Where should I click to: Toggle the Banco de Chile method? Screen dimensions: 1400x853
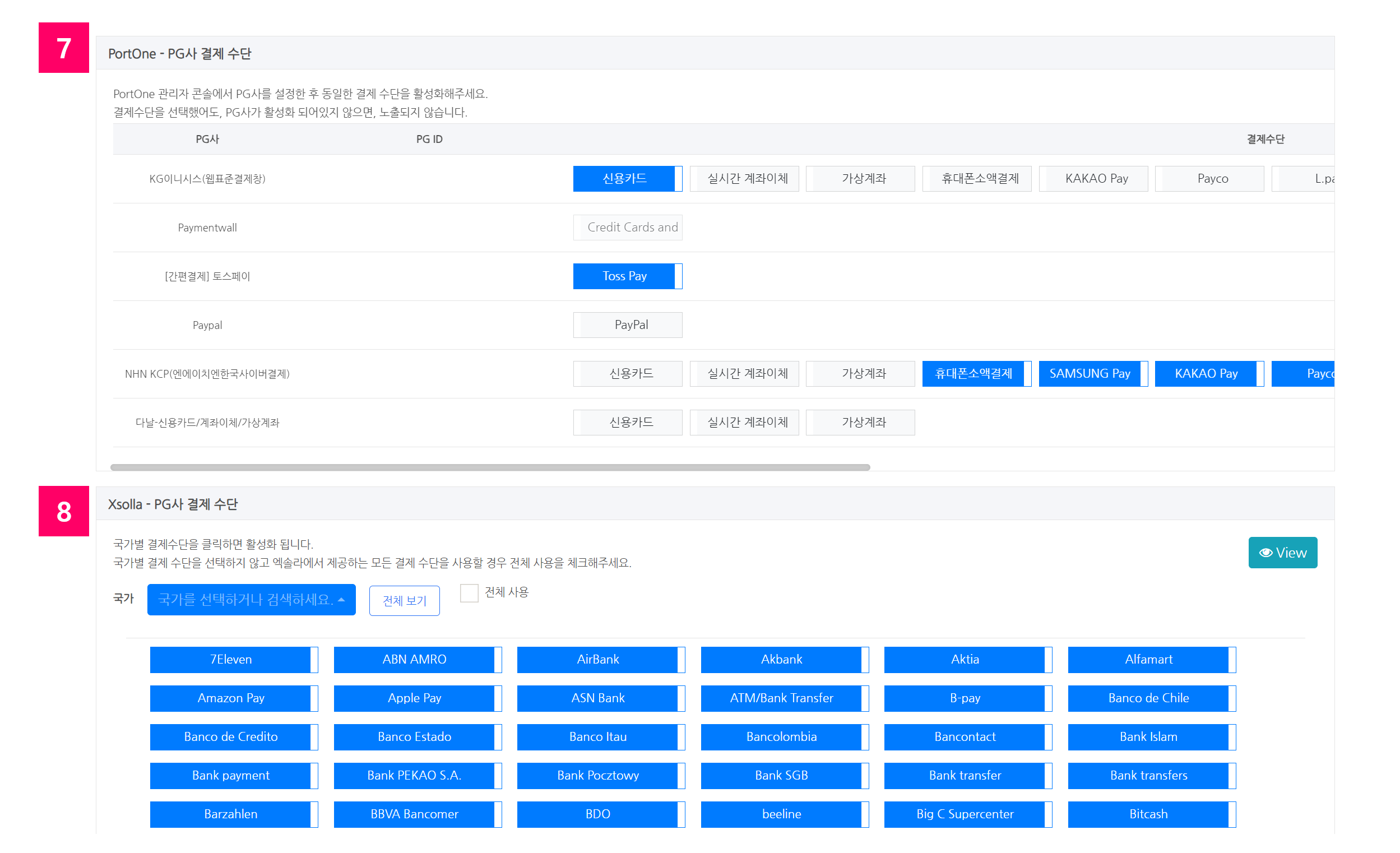(x=1152, y=698)
